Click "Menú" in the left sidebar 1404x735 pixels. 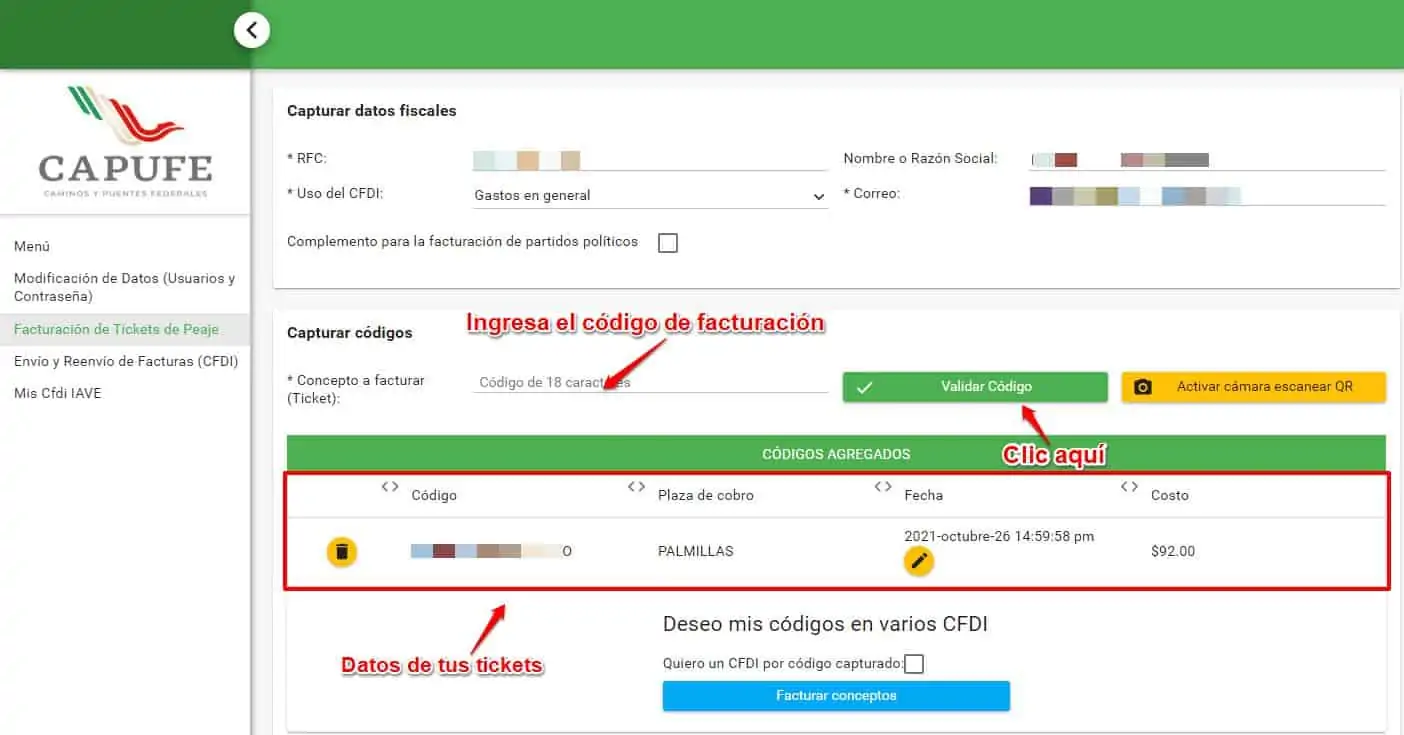tap(31, 246)
